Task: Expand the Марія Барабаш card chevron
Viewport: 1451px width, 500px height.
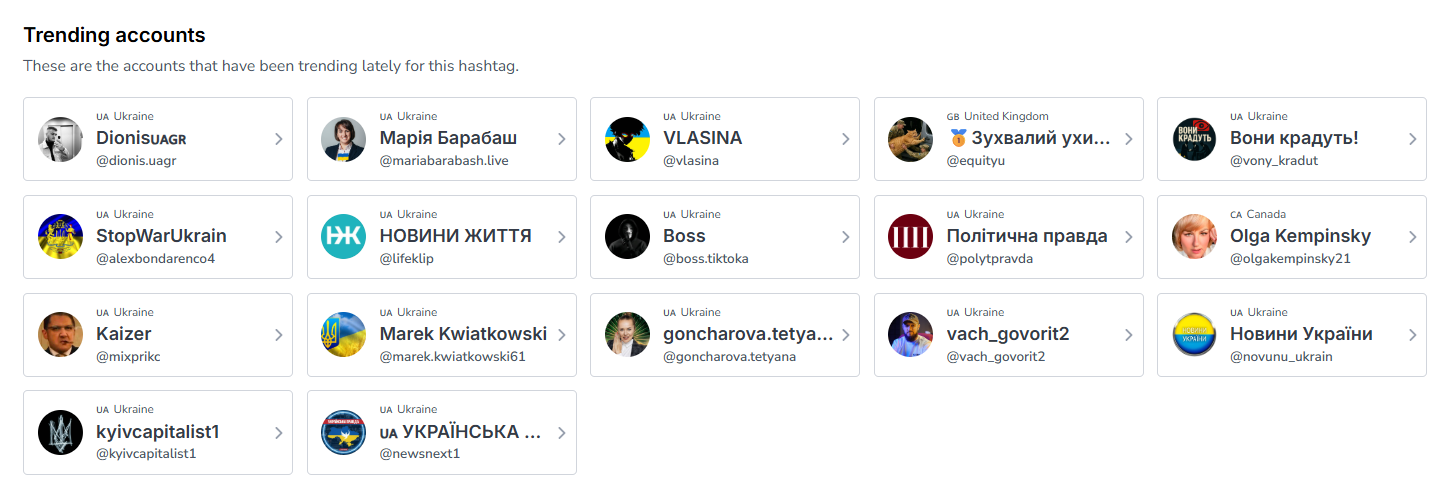Action: coord(562,139)
